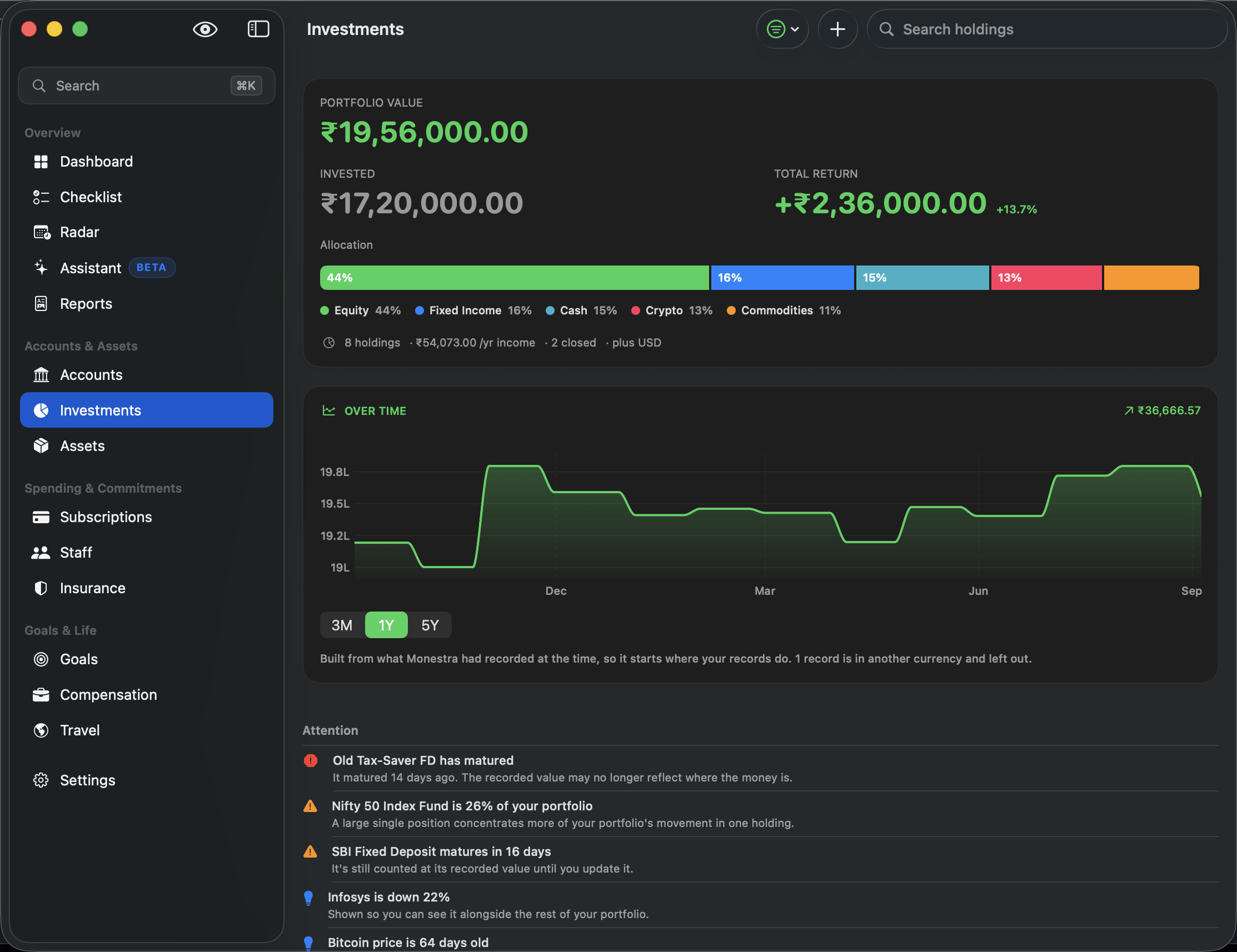The width and height of the screenshot is (1237, 952).
Task: Add a new holding with plus button
Action: [837, 29]
